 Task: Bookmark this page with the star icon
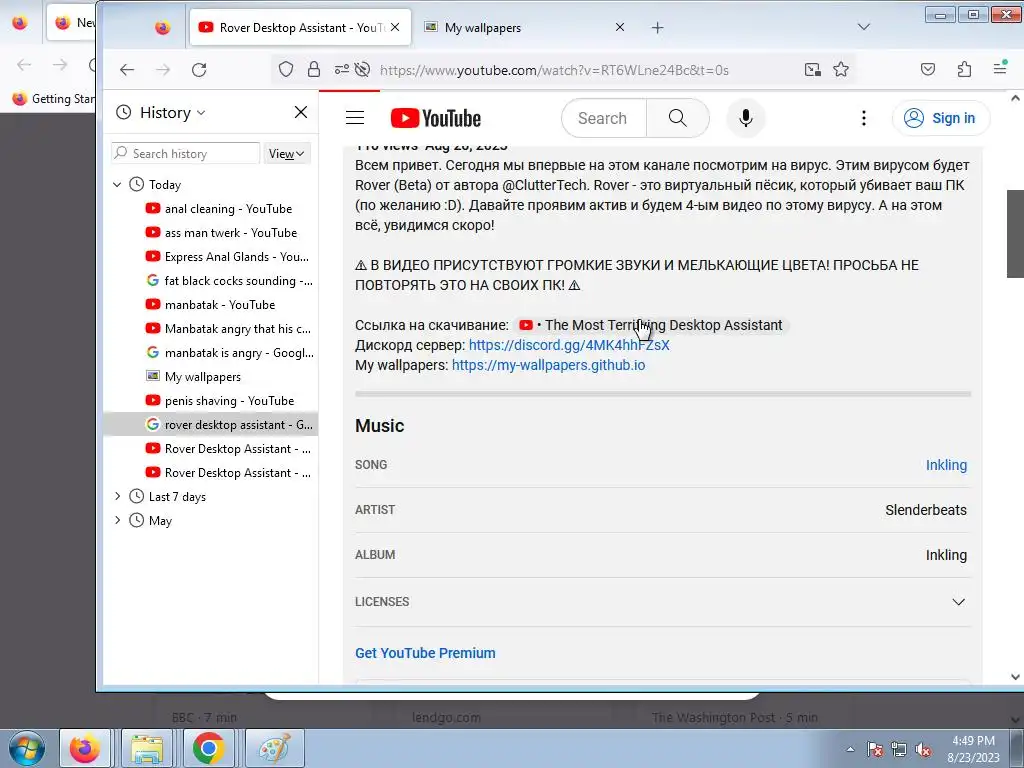[841, 70]
